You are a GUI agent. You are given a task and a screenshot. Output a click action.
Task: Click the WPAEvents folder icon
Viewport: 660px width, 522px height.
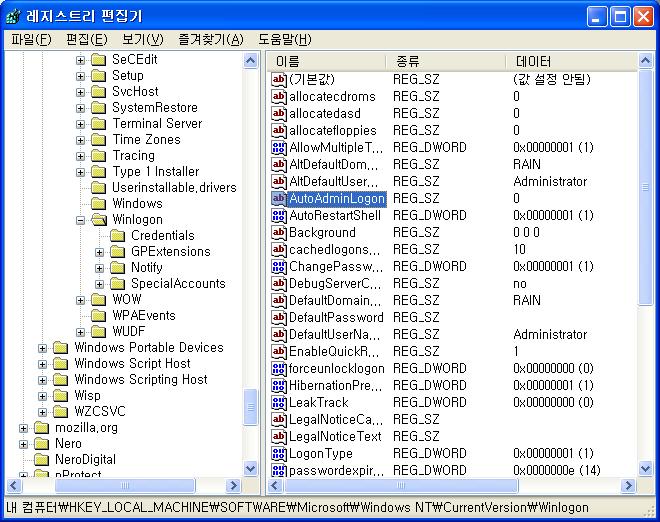pyautogui.click(x=98, y=316)
